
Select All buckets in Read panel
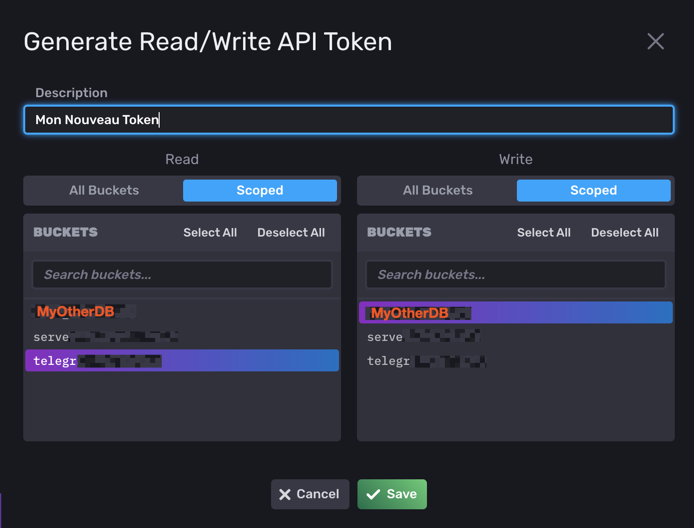(210, 232)
